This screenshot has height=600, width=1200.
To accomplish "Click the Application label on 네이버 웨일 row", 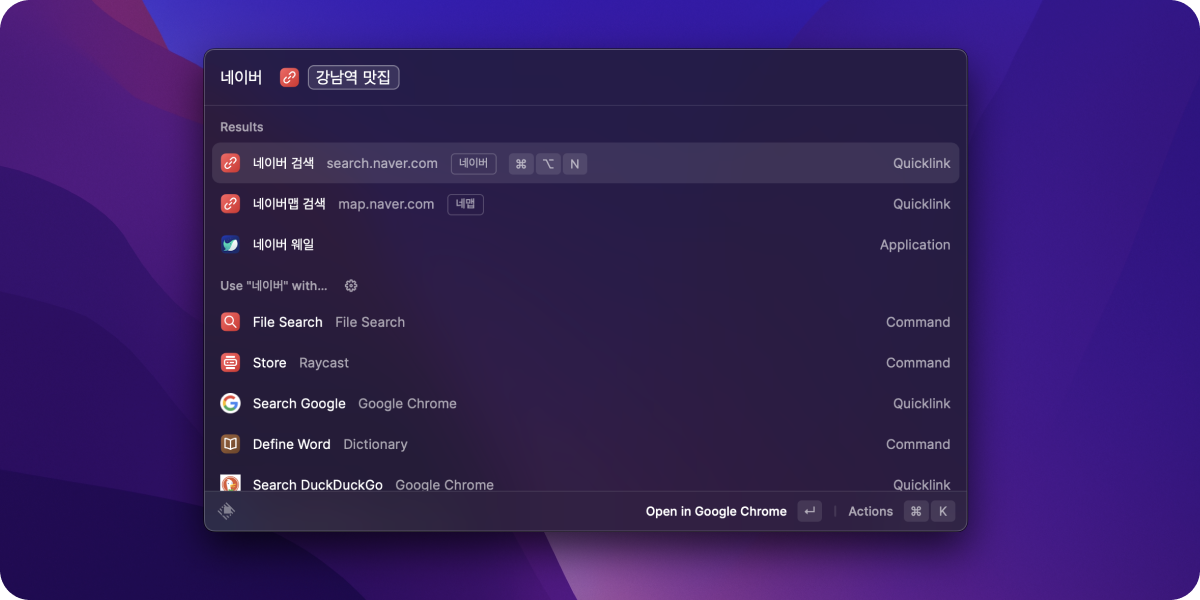I will 915,244.
